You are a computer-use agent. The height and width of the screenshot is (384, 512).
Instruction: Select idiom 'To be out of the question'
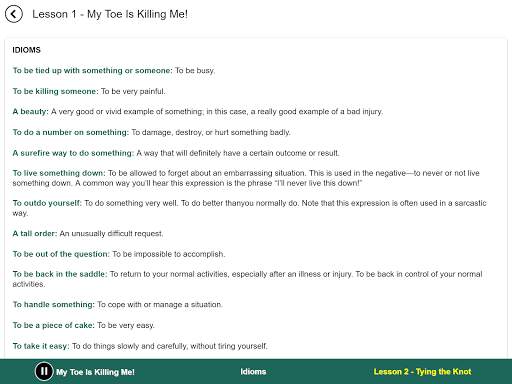coord(61,254)
